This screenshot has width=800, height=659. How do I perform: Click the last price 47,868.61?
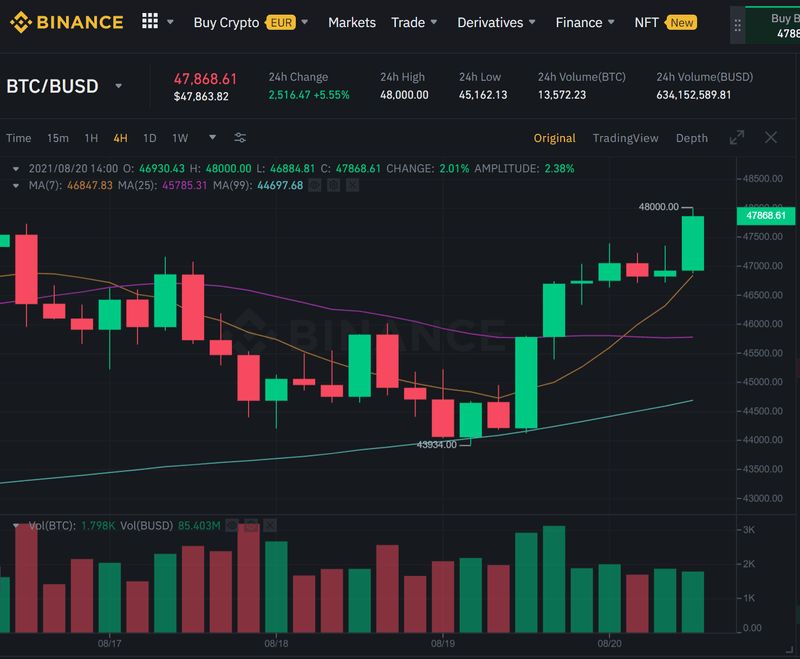[x=206, y=79]
